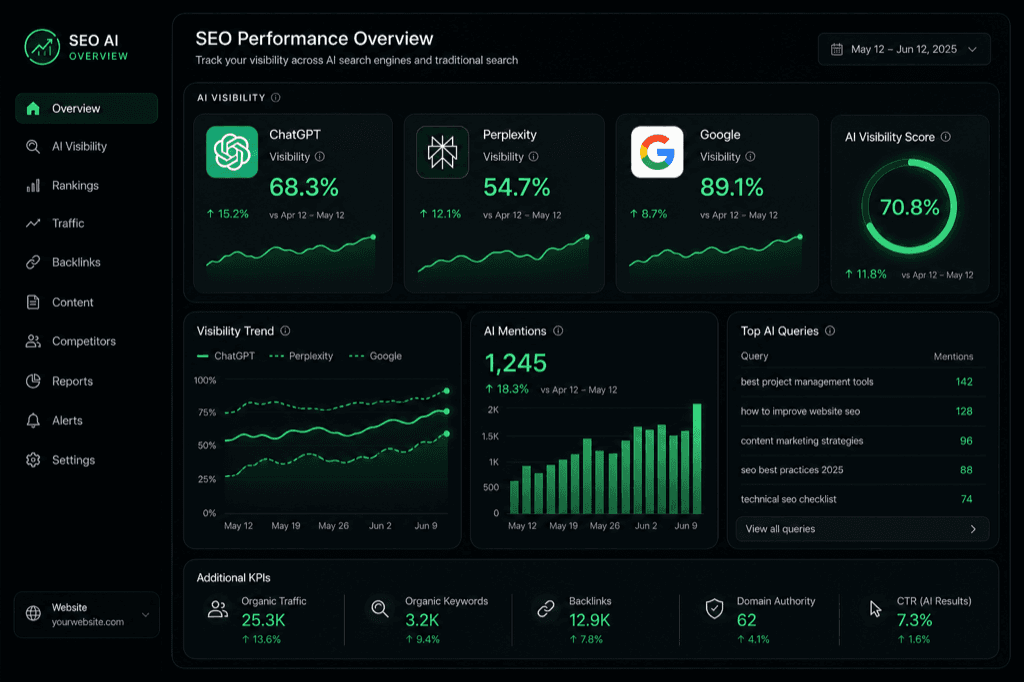The height and width of the screenshot is (682, 1024).
Task: Click the info icon beside Top AI Queries
Action: (x=830, y=331)
